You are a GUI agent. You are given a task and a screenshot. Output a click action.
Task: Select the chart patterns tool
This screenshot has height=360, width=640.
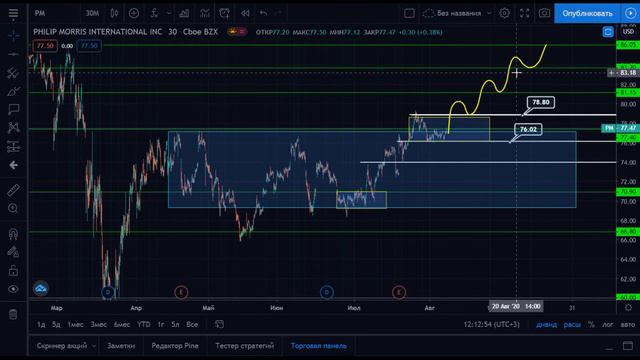click(13, 128)
